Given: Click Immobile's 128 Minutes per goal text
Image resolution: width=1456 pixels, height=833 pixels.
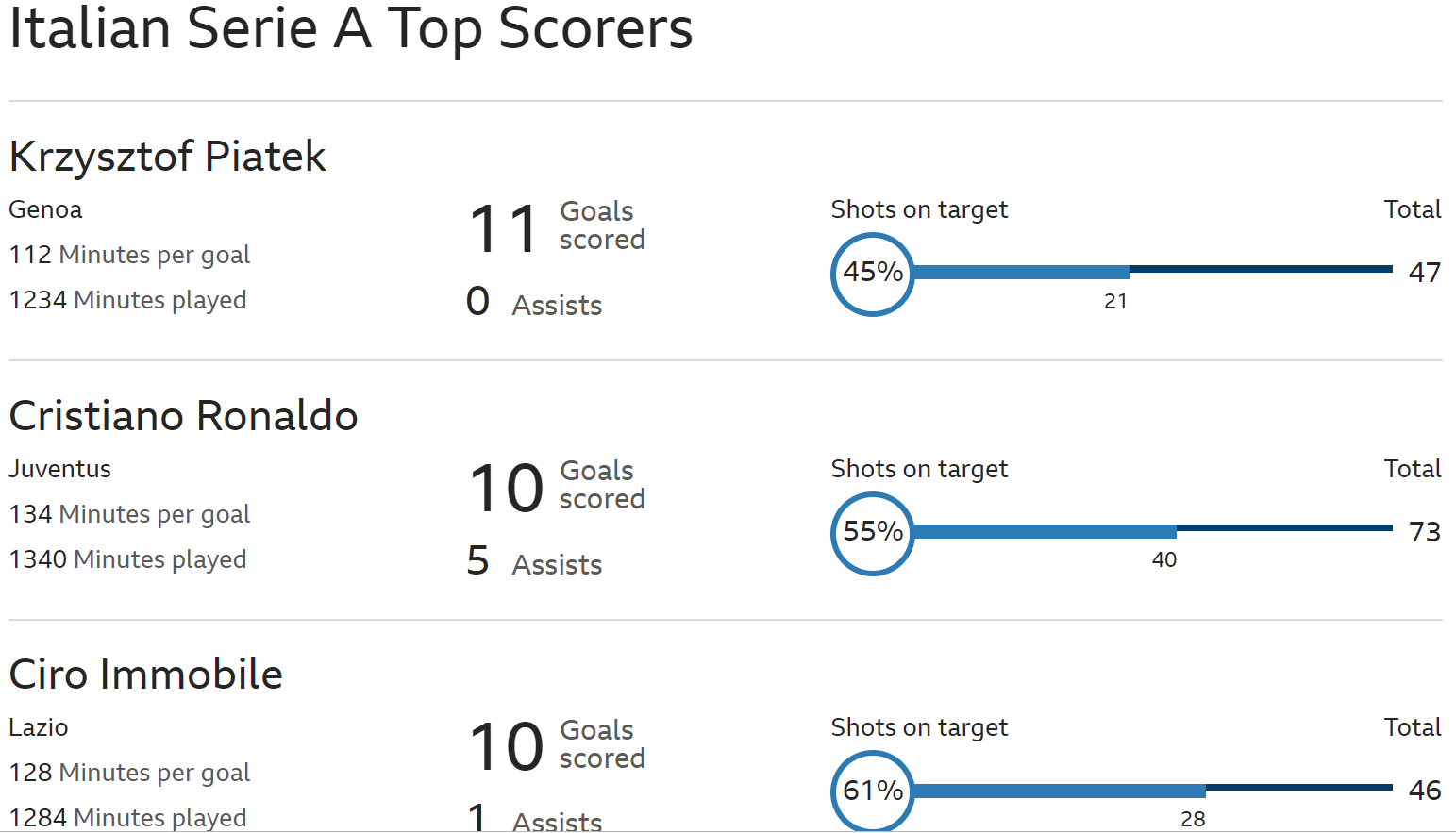Looking at the screenshot, I should pyautogui.click(x=129, y=773).
